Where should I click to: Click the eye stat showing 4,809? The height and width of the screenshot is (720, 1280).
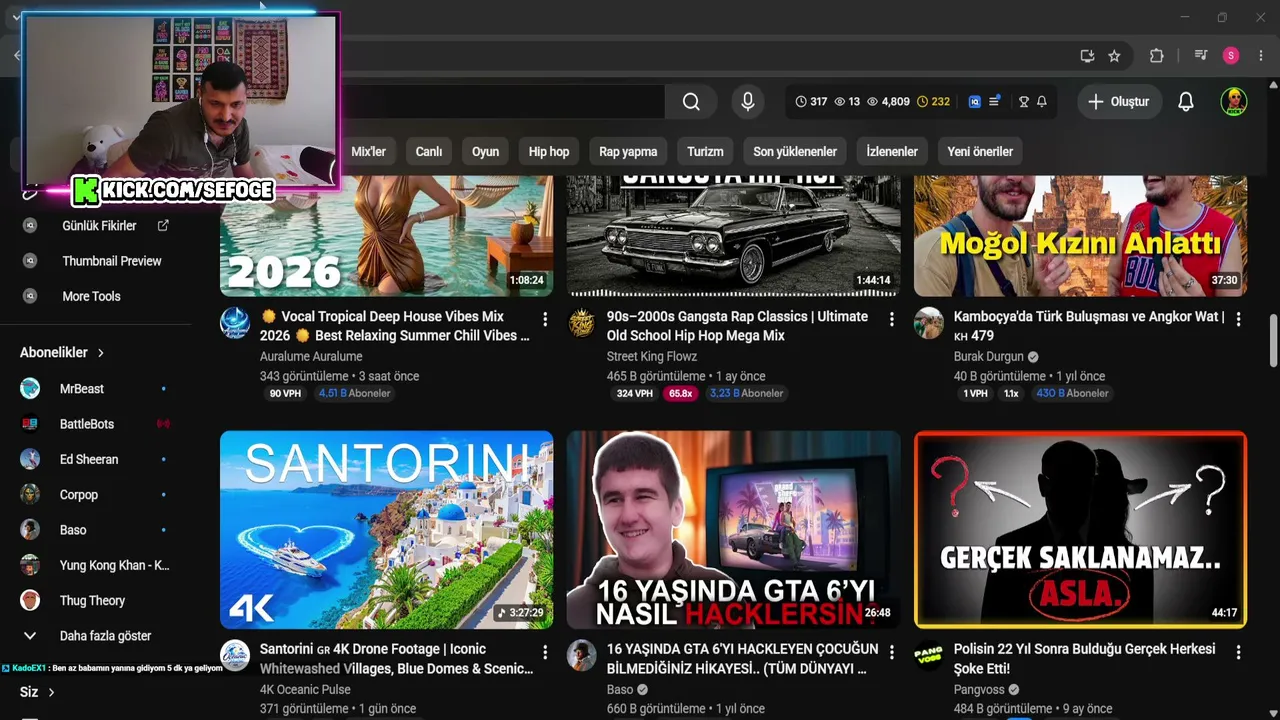pos(888,102)
